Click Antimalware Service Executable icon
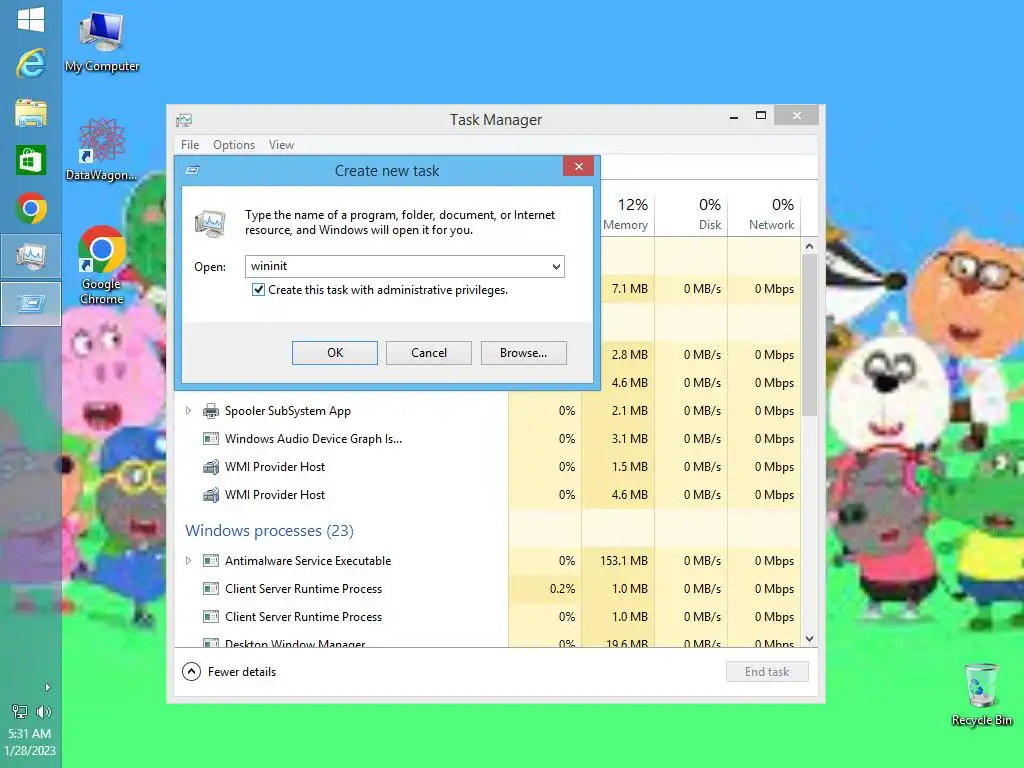1024x768 pixels. coord(210,561)
